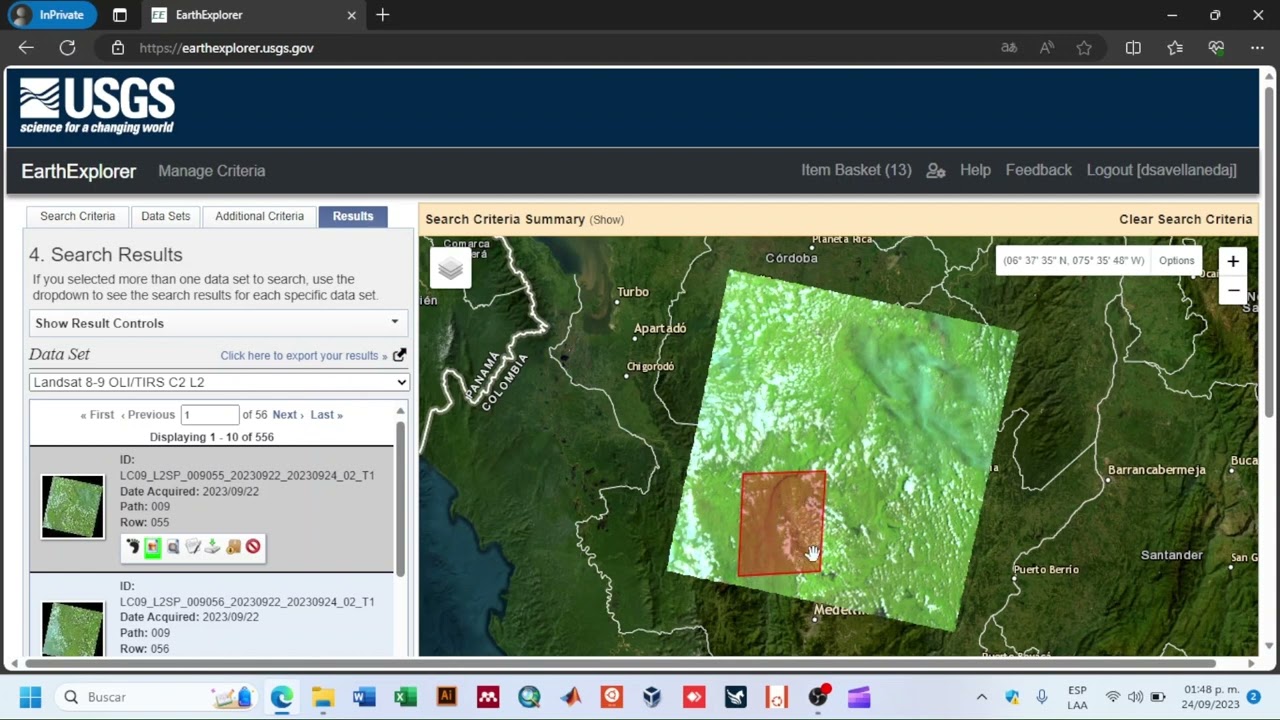Click the taskbar Buscar search box

click(155, 697)
